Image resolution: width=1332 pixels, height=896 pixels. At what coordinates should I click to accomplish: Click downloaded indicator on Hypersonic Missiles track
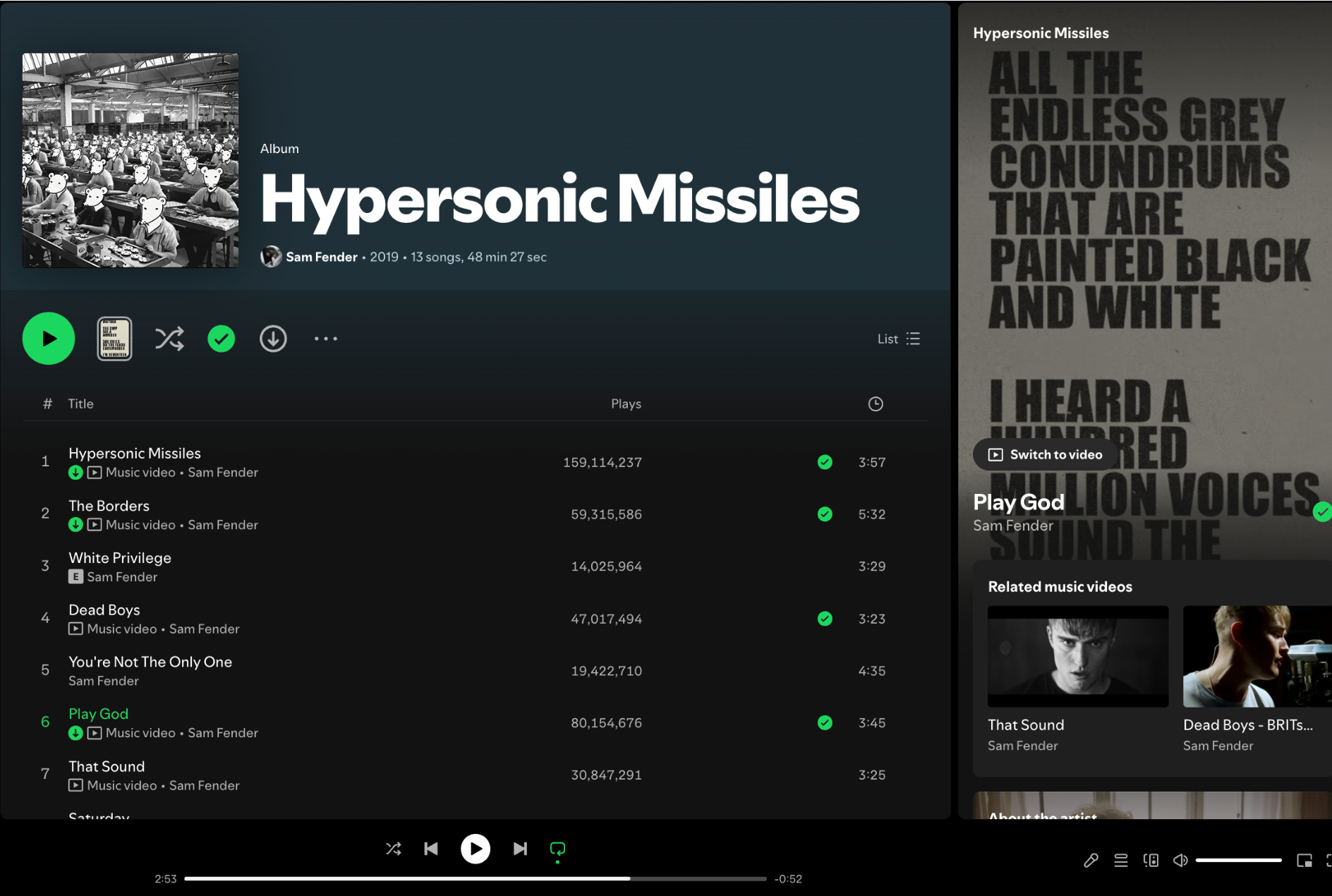[75, 473]
